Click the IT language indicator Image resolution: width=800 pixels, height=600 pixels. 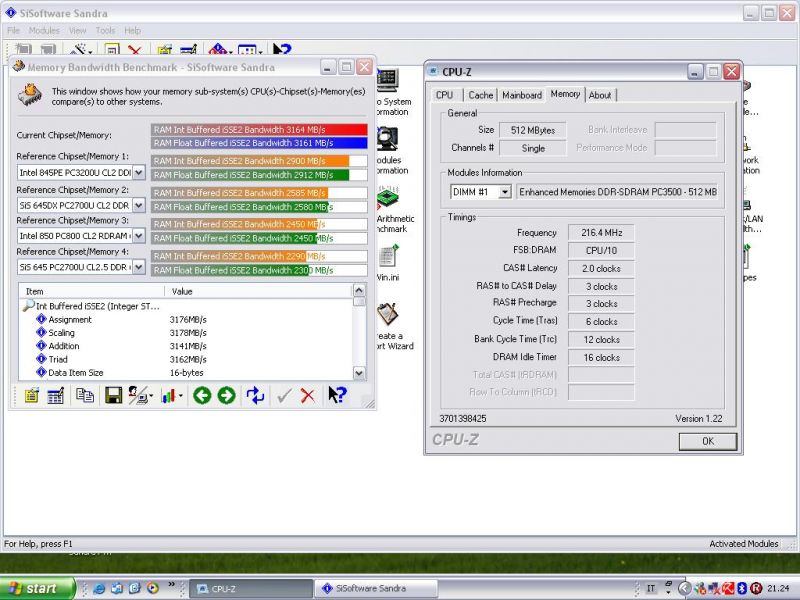pos(651,588)
